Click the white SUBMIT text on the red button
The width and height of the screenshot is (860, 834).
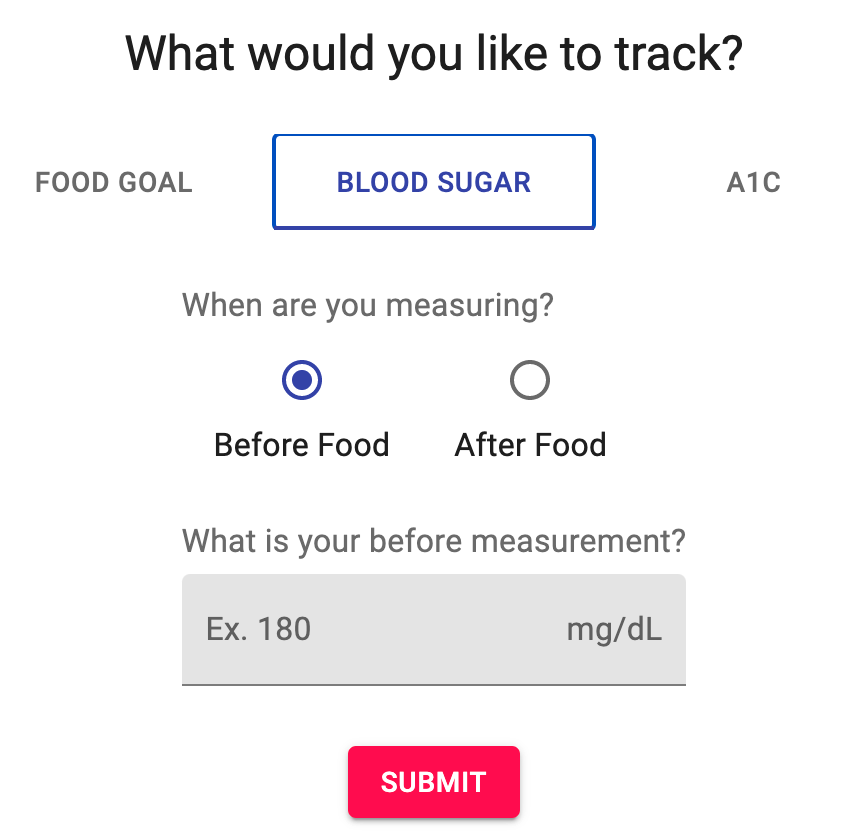pos(434,782)
